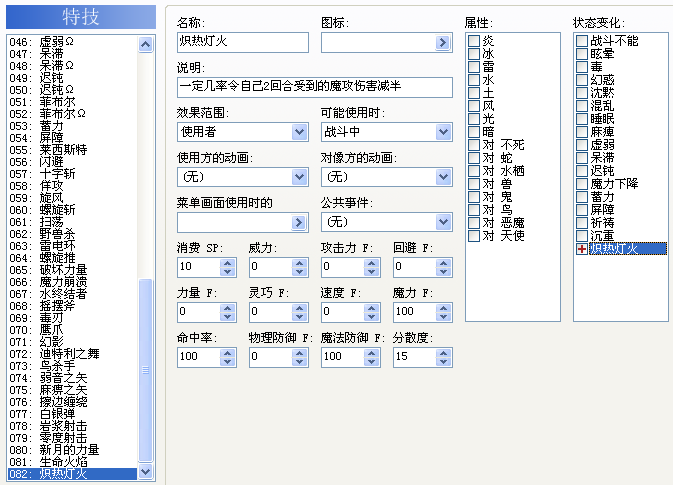Viewport: 673px width, 485px height.
Task: Decrease the 消费 SP value
Action: pyautogui.click(x=227, y=272)
